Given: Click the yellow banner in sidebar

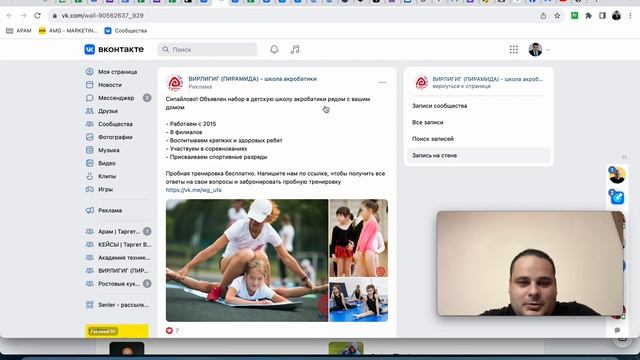Looking at the screenshot, I should 117,331.
